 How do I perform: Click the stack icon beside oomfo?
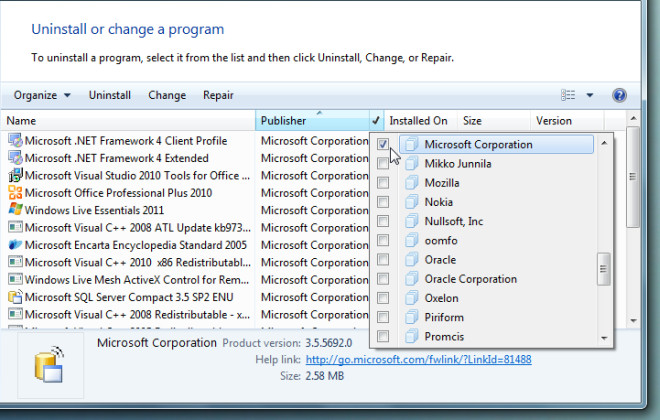click(412, 240)
